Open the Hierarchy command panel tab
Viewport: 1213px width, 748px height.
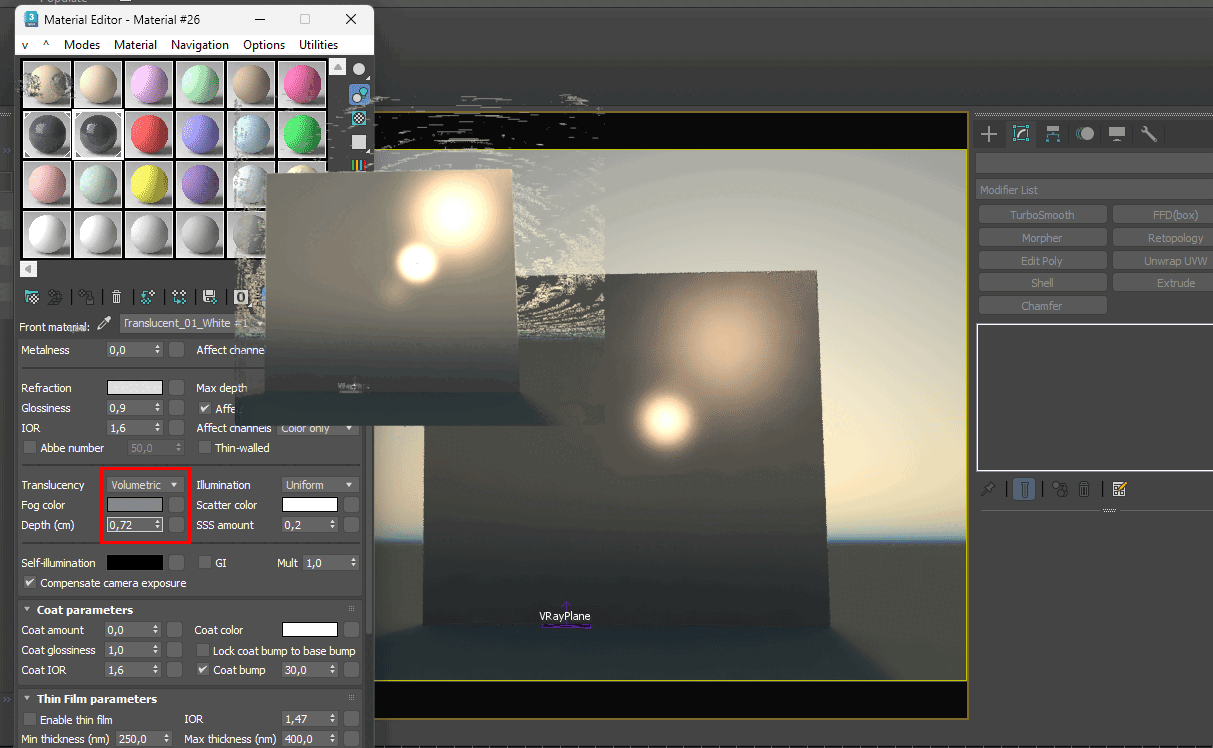tap(1053, 134)
